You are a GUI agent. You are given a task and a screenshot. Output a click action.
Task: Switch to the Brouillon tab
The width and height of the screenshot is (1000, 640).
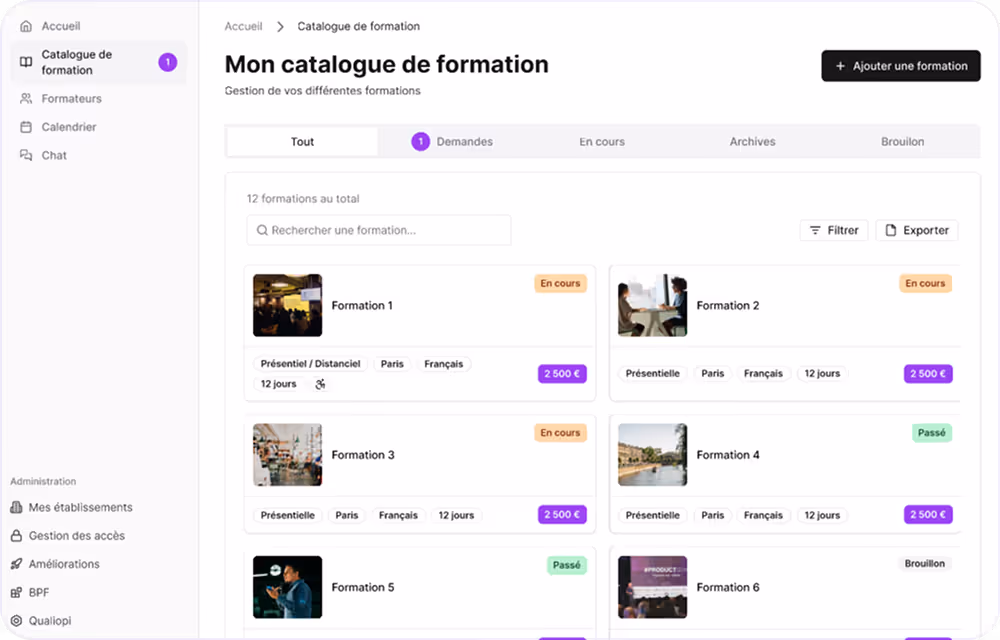point(902,142)
